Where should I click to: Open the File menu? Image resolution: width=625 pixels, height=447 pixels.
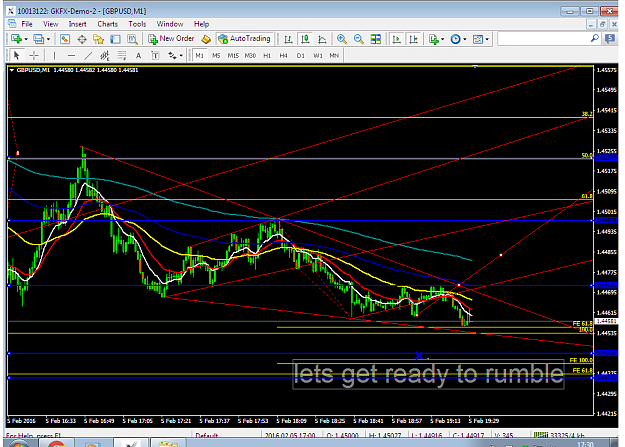[27, 24]
